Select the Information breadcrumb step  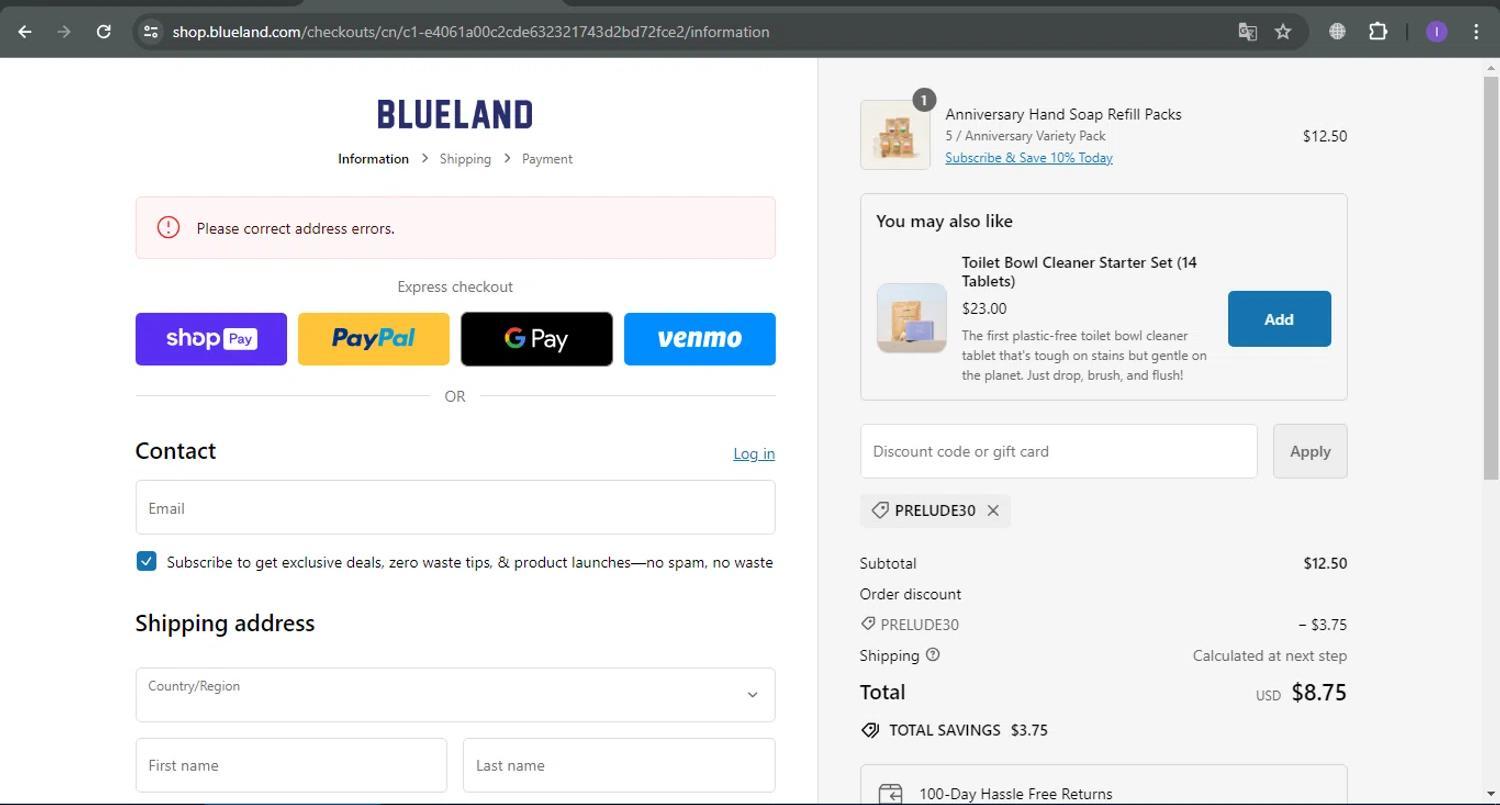(373, 159)
